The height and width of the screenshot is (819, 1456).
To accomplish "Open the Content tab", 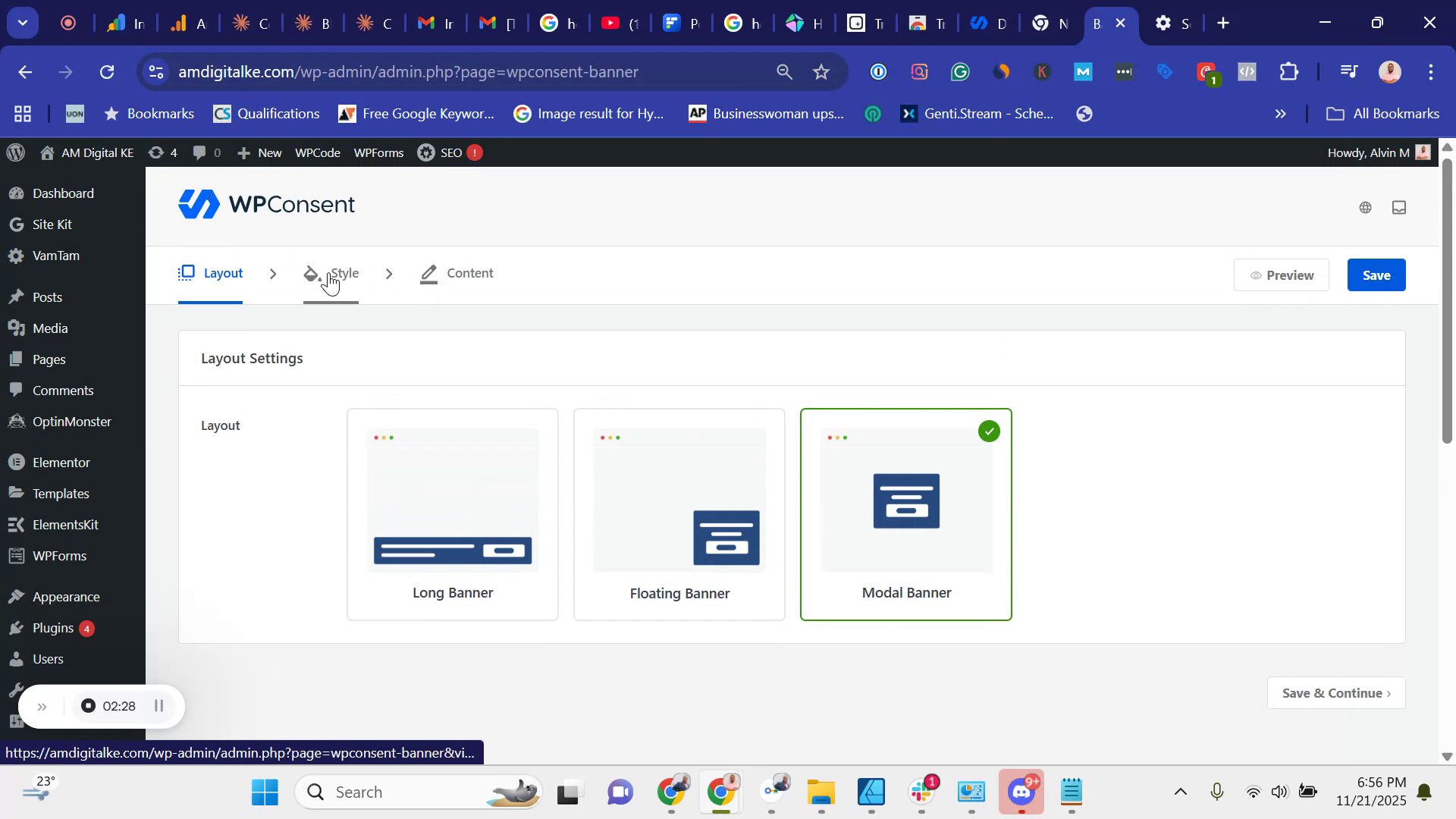I will click(x=470, y=273).
